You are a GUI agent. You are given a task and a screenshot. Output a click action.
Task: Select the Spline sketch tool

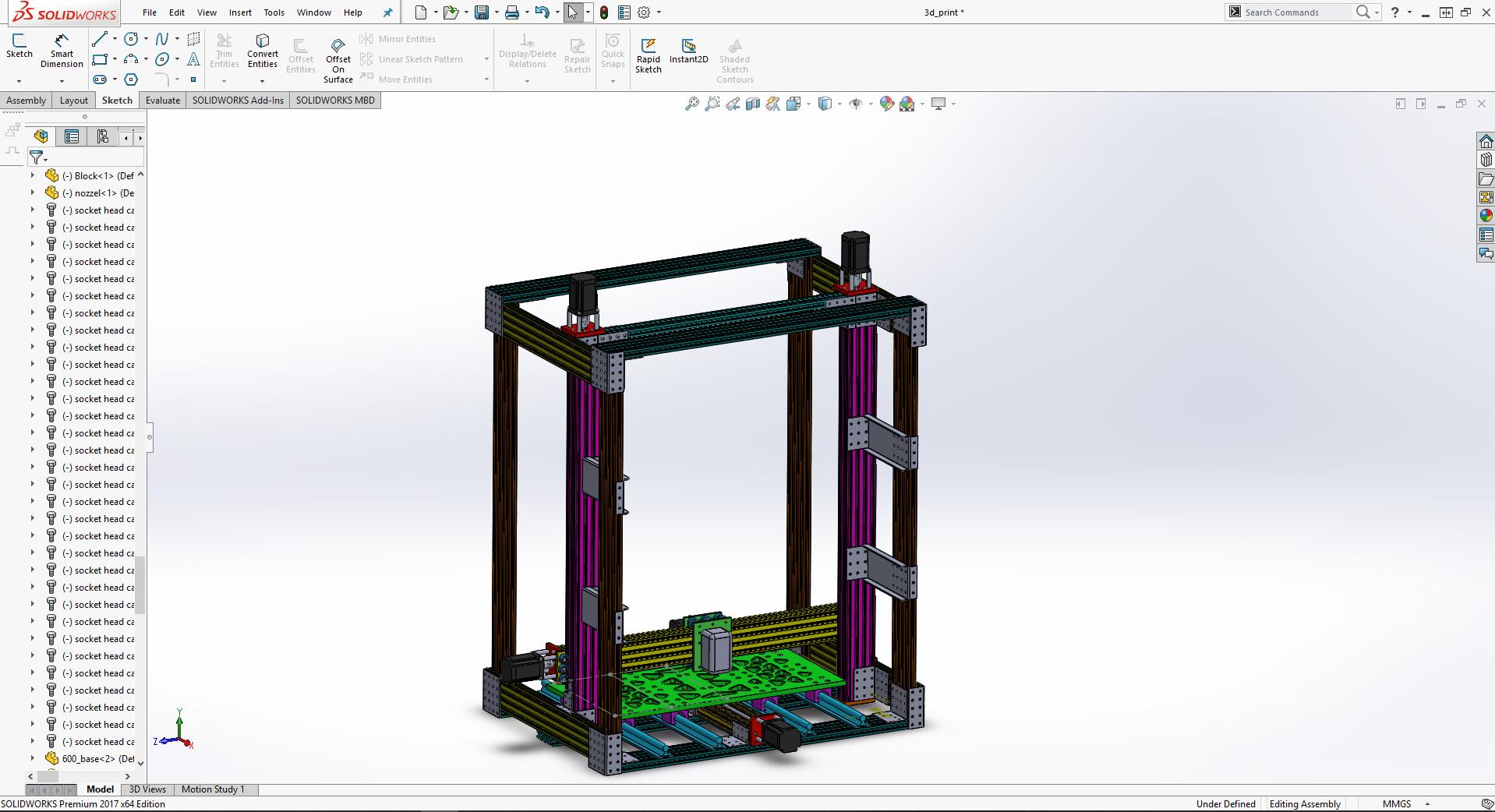tap(162, 39)
